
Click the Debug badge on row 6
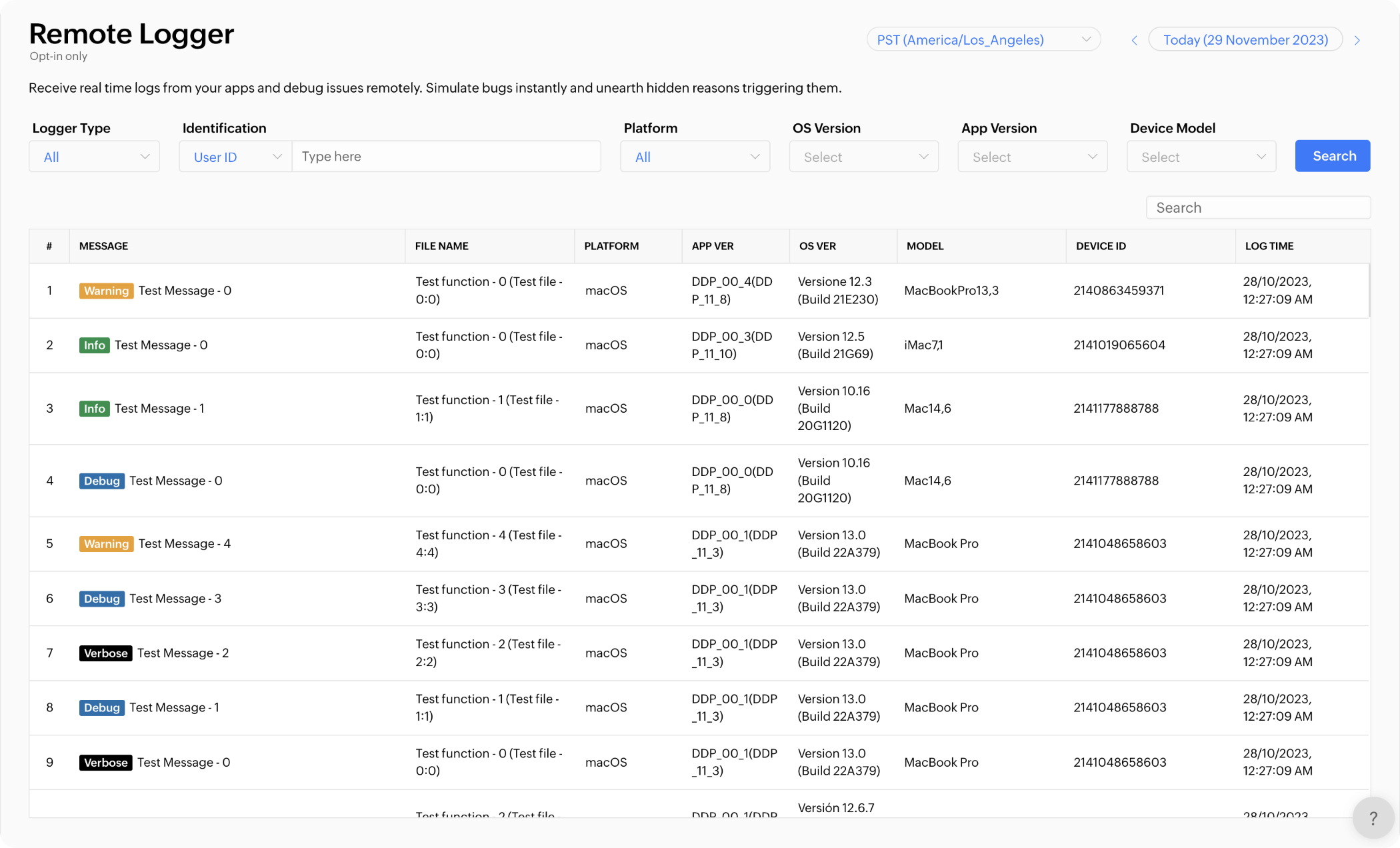pos(100,598)
